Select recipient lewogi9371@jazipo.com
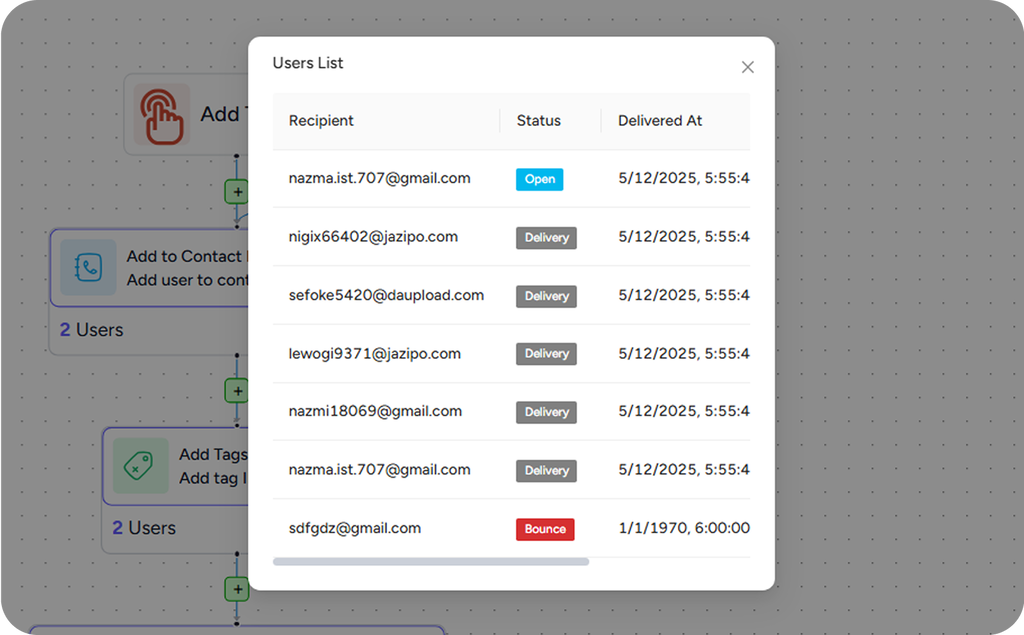The image size is (1024, 635). pyautogui.click(x=374, y=353)
